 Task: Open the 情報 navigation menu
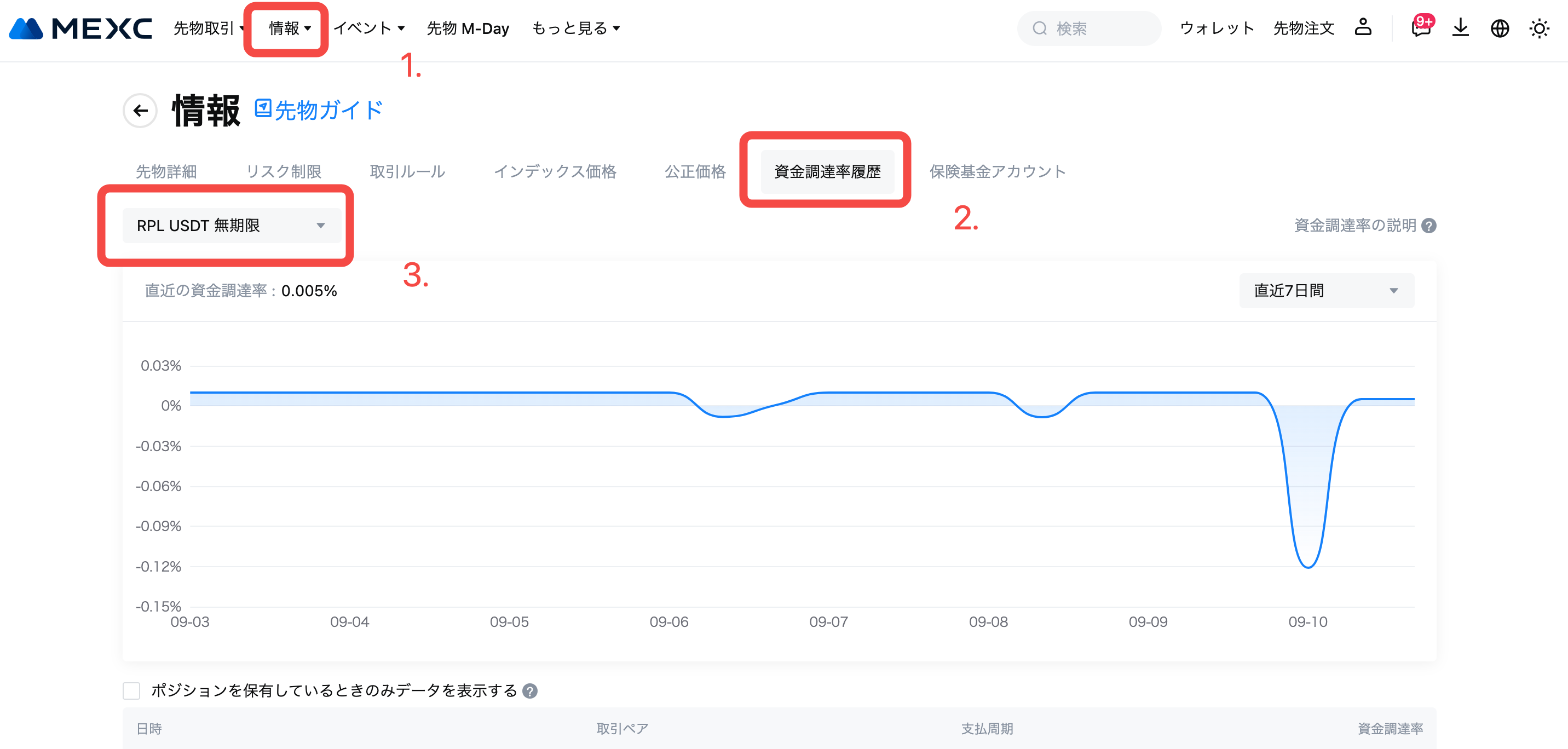pos(289,28)
